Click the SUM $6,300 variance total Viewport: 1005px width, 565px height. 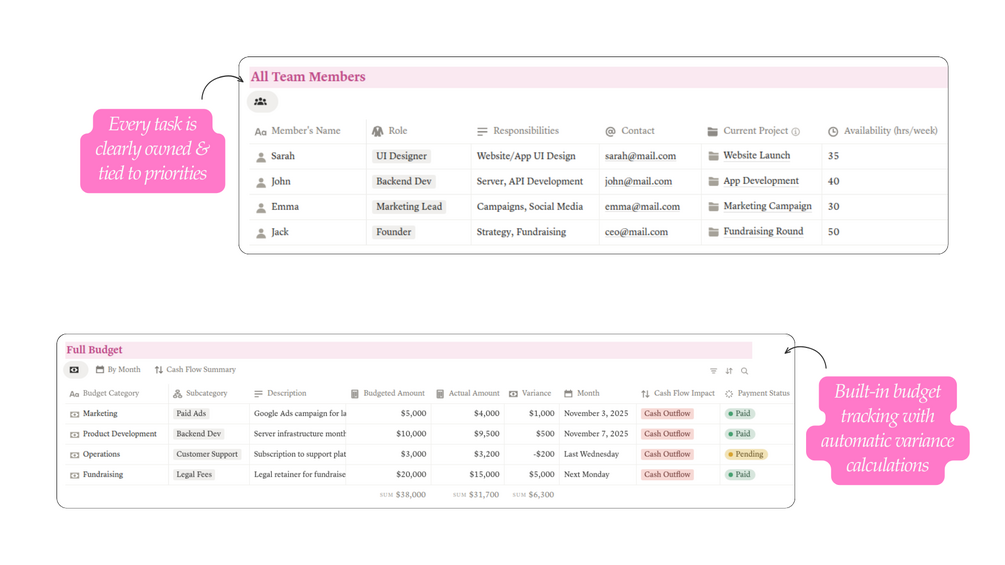click(x=533, y=495)
